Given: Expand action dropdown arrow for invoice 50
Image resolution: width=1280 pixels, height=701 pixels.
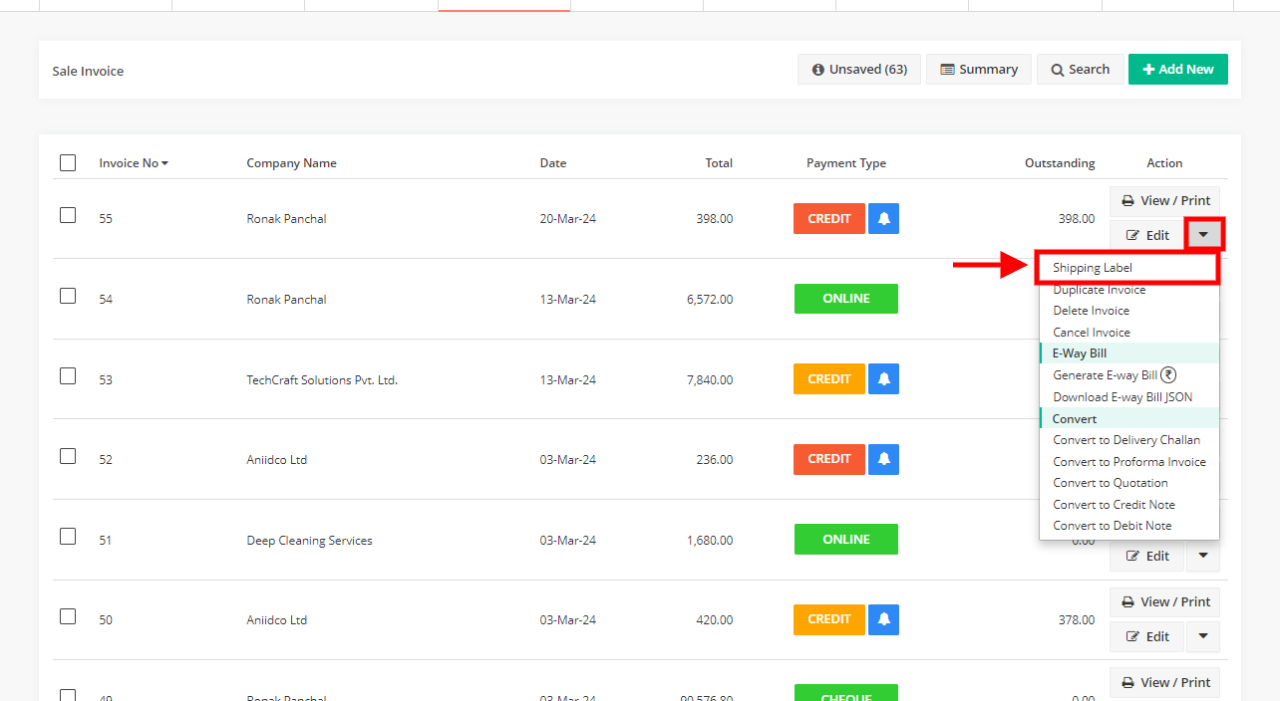Looking at the screenshot, I should (1203, 636).
